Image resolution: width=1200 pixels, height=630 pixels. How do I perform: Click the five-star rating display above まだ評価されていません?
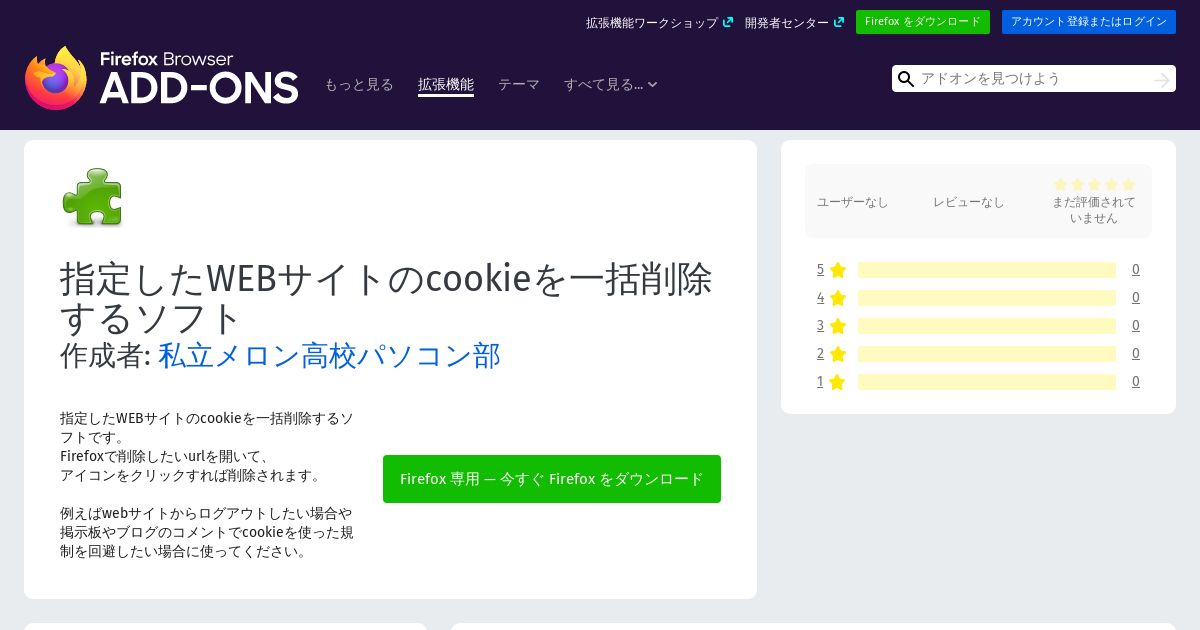coord(1094,184)
